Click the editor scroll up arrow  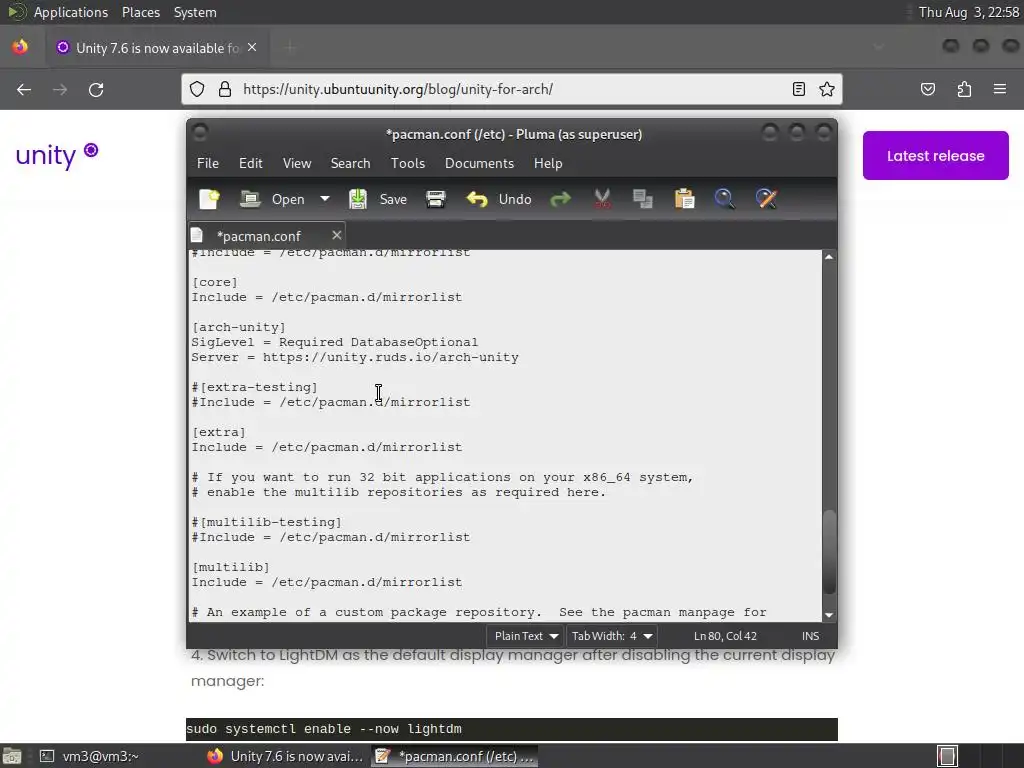(x=829, y=257)
